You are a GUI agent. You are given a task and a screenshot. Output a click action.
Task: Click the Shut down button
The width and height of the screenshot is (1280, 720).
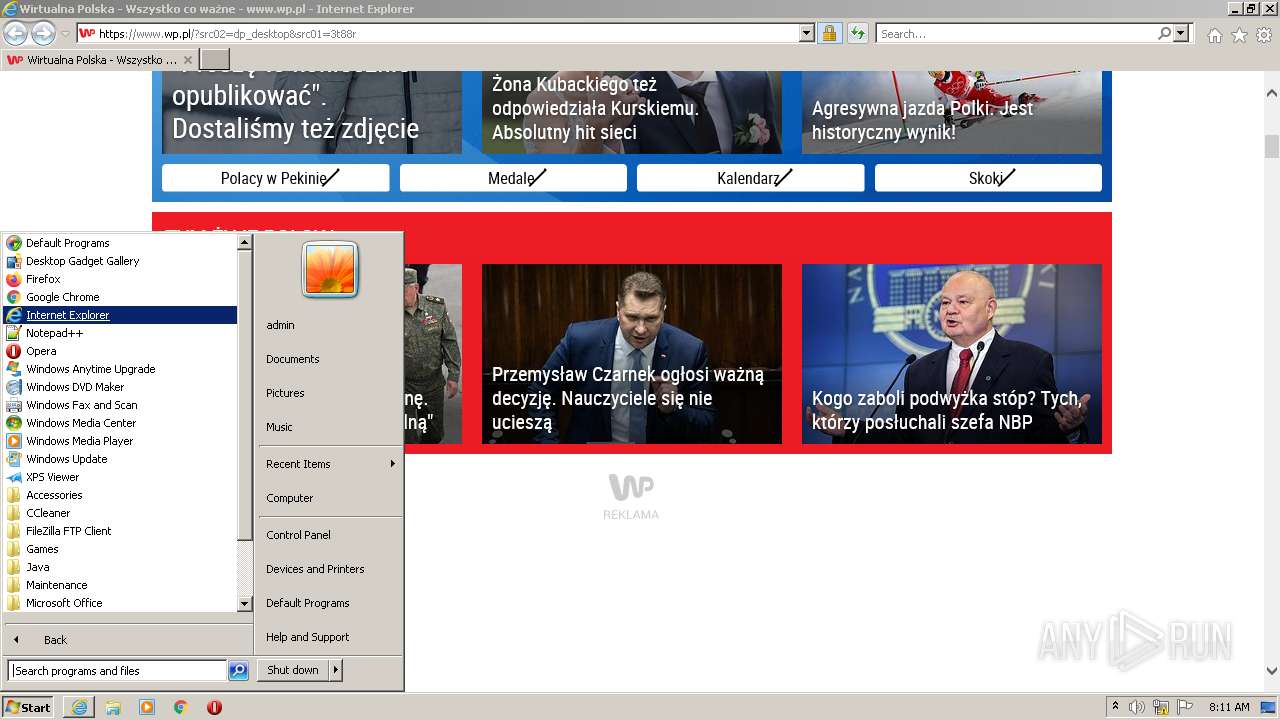293,670
